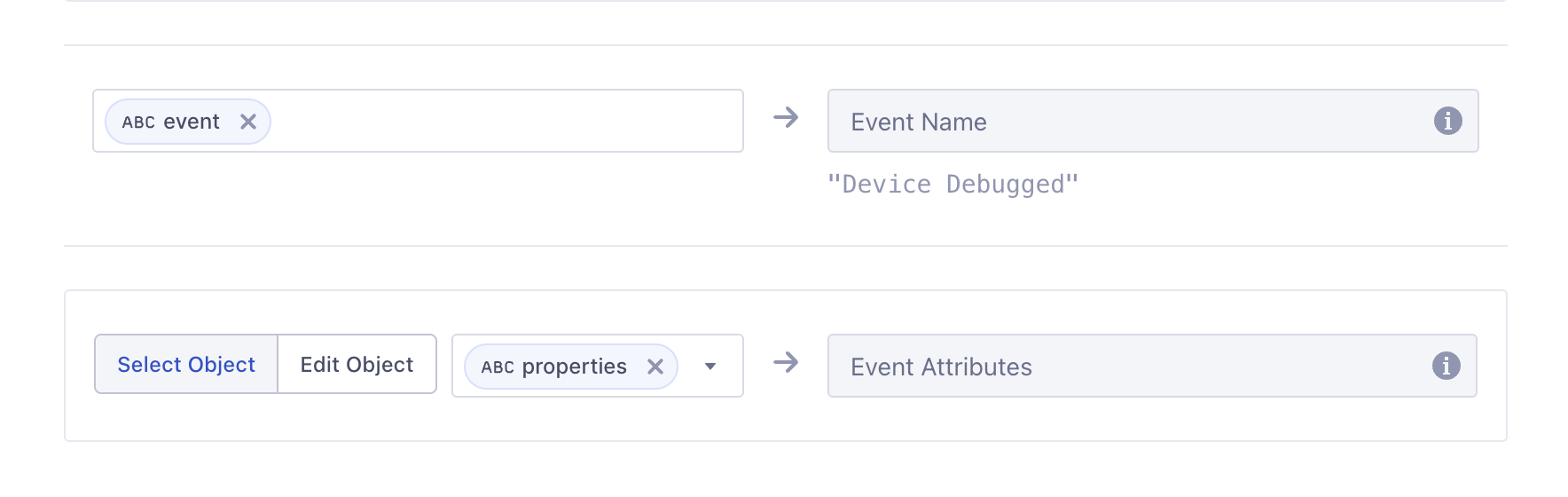Switch to Edit Object mode
Viewport: 1568px width, 497px height.
(357, 365)
